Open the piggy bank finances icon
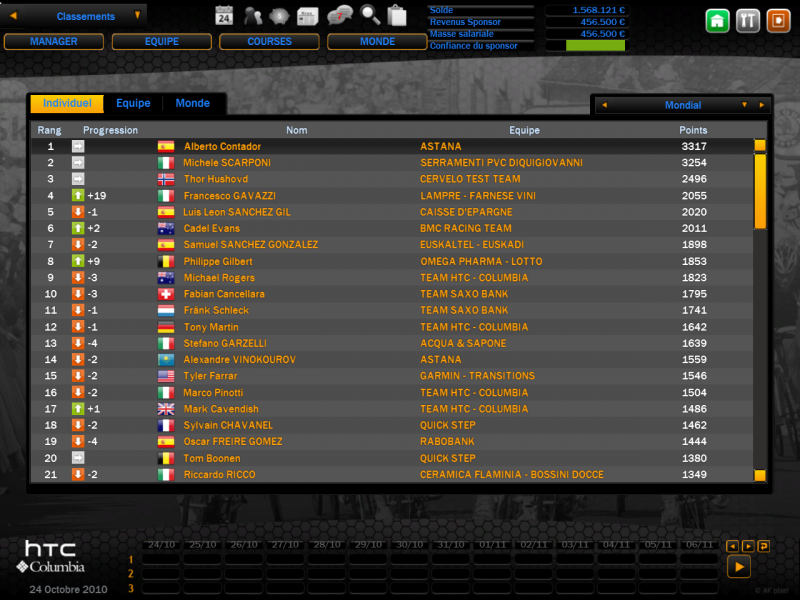 279,16
